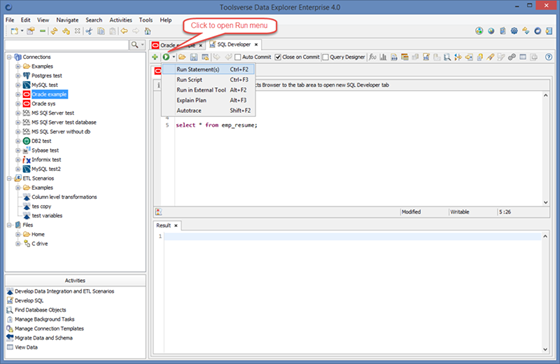This screenshot has width=560, height=364.
Task: Open Manage Background Tasks activity
Action: pos(45,319)
